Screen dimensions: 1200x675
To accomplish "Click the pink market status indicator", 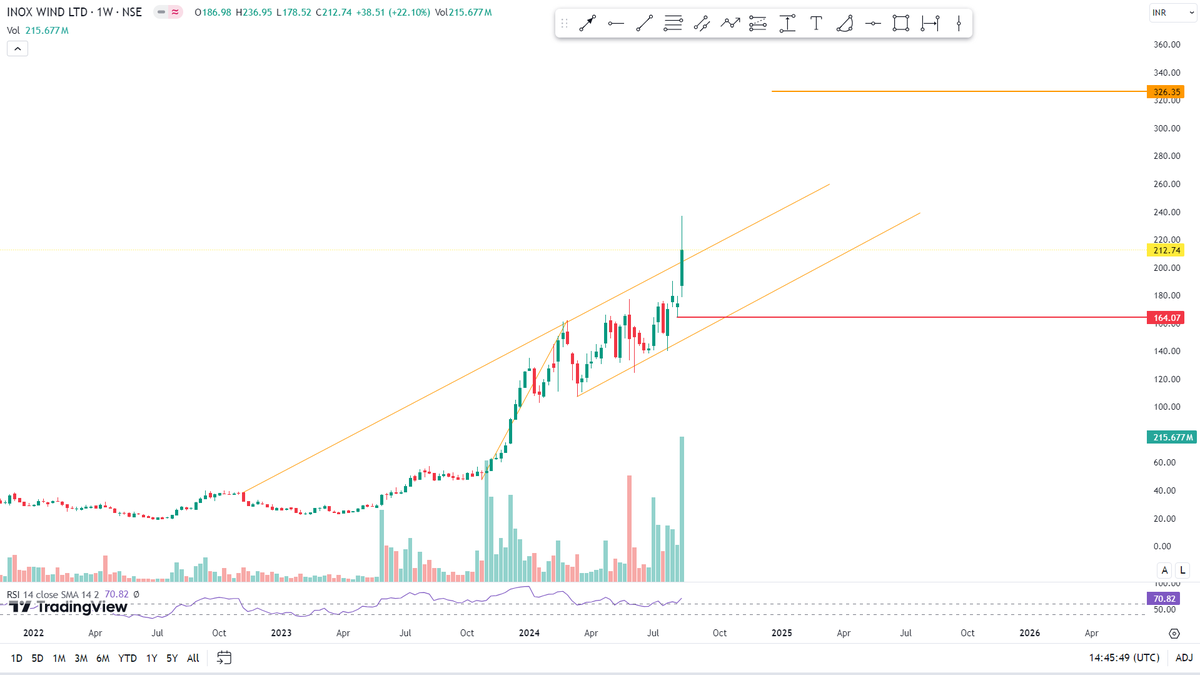I will click(175, 12).
